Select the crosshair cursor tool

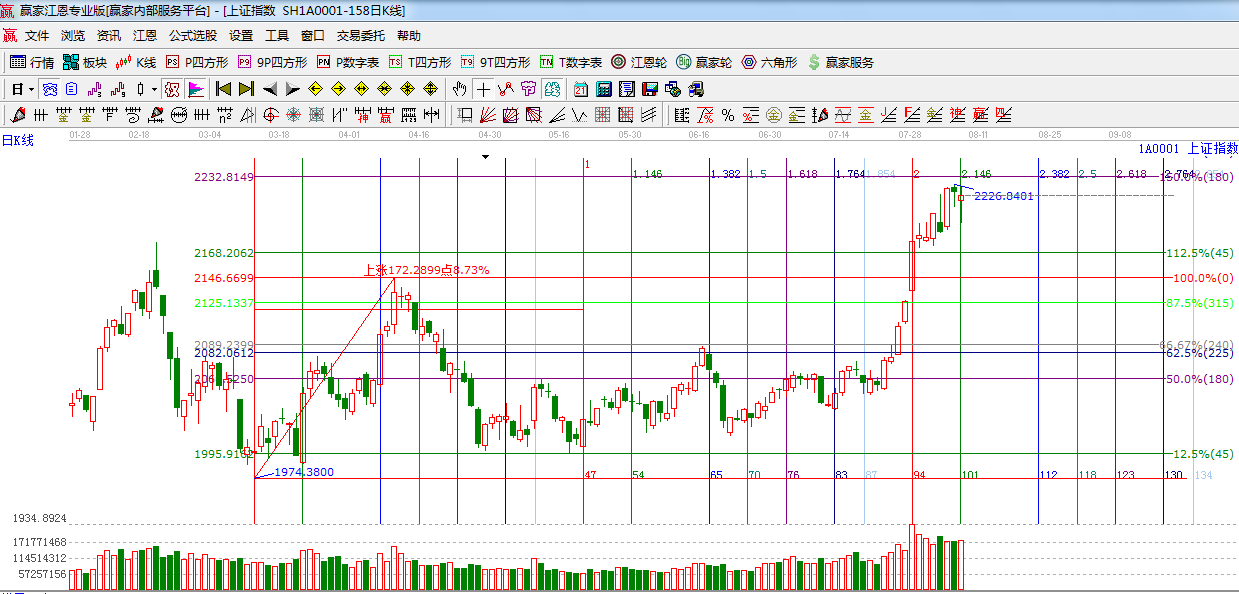click(483, 89)
